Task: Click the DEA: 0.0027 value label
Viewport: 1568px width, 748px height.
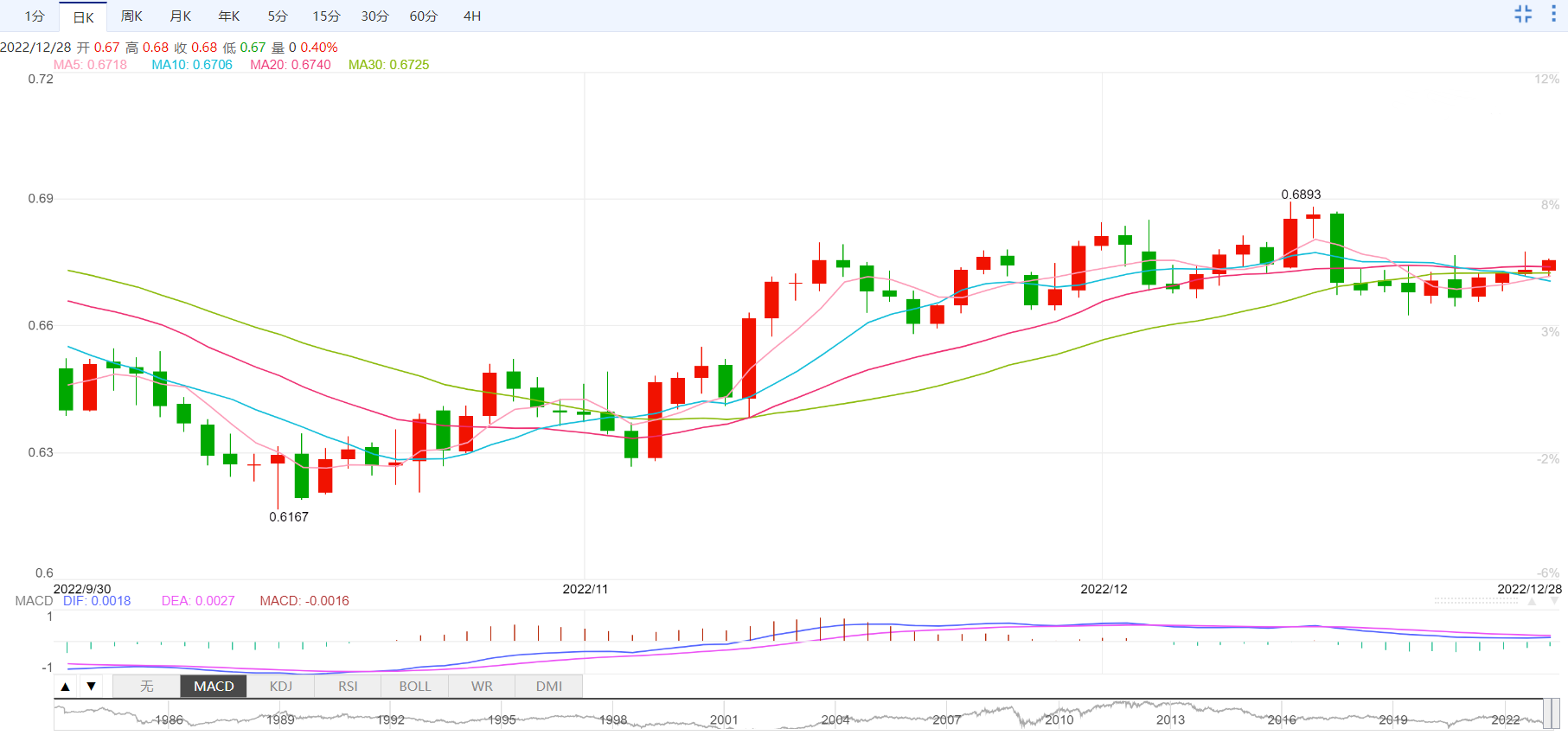Action: click(198, 601)
